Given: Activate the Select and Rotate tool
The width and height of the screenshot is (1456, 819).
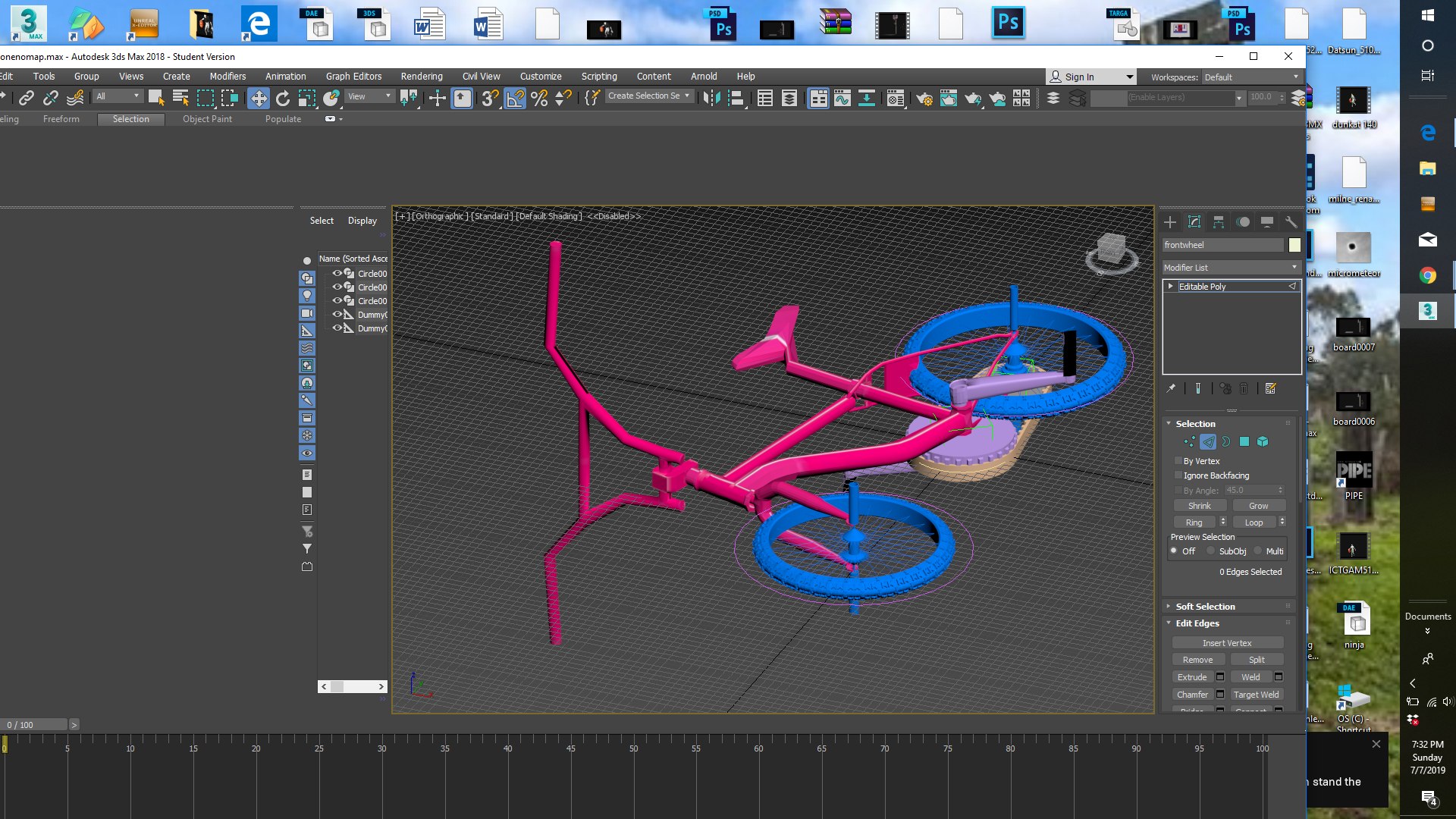Looking at the screenshot, I should 283,98.
